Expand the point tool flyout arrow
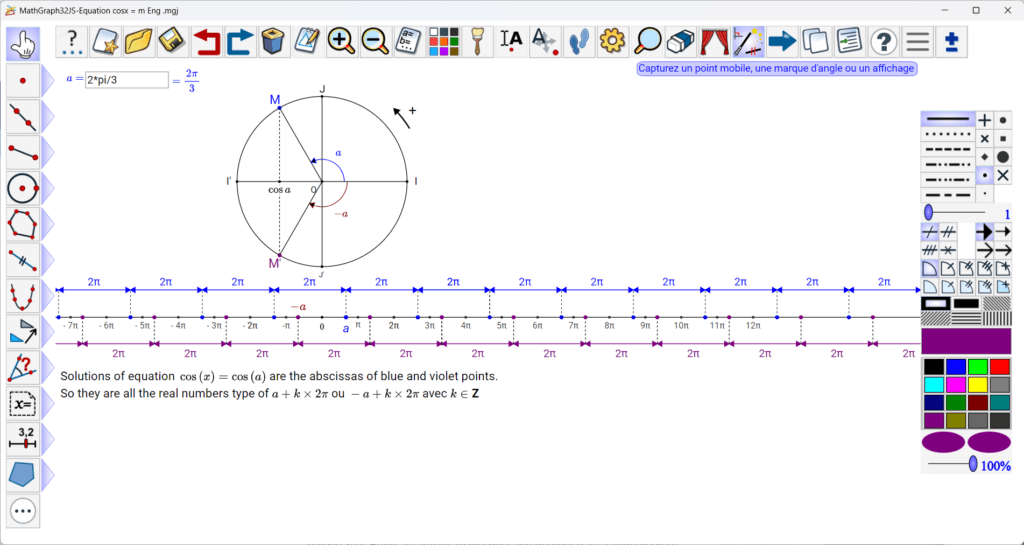This screenshot has width=1024, height=545. pyautogui.click(x=47, y=80)
